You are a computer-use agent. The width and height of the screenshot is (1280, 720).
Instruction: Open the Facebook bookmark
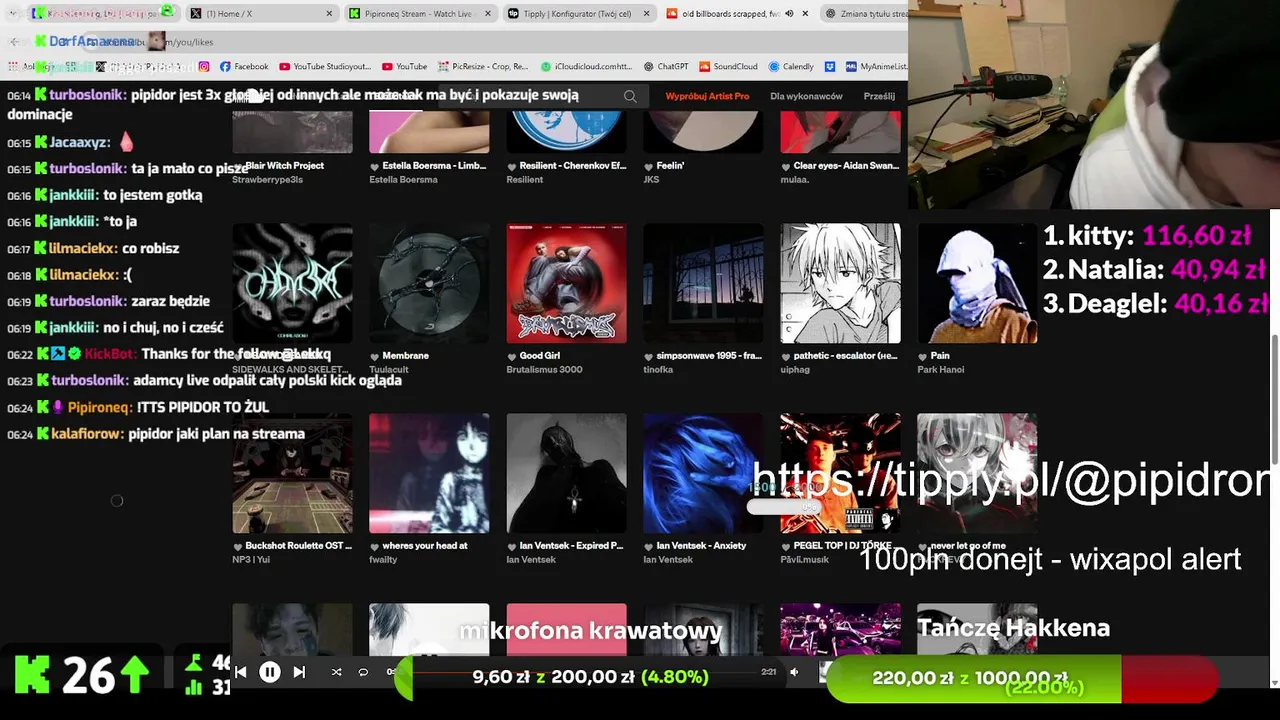tap(244, 66)
